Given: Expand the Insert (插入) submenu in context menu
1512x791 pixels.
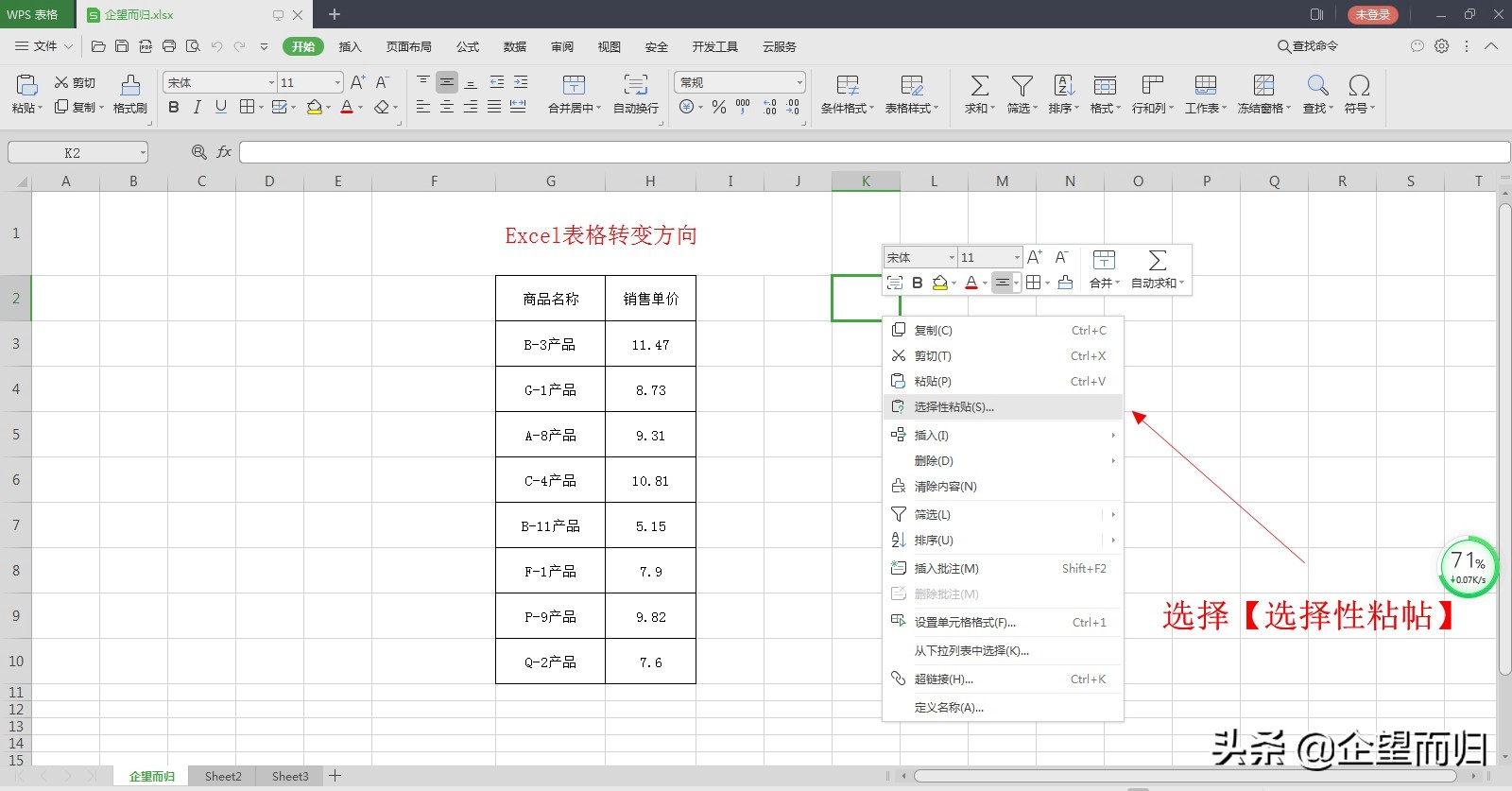Looking at the screenshot, I should [x=1113, y=436].
